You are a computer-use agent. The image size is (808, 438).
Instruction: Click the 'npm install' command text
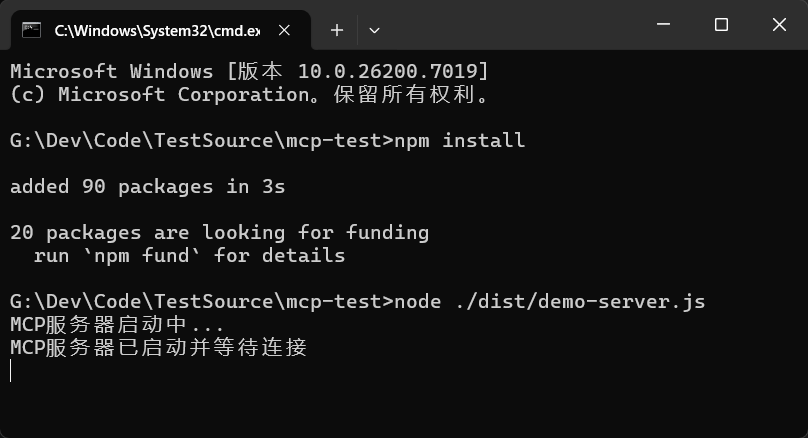[459, 140]
